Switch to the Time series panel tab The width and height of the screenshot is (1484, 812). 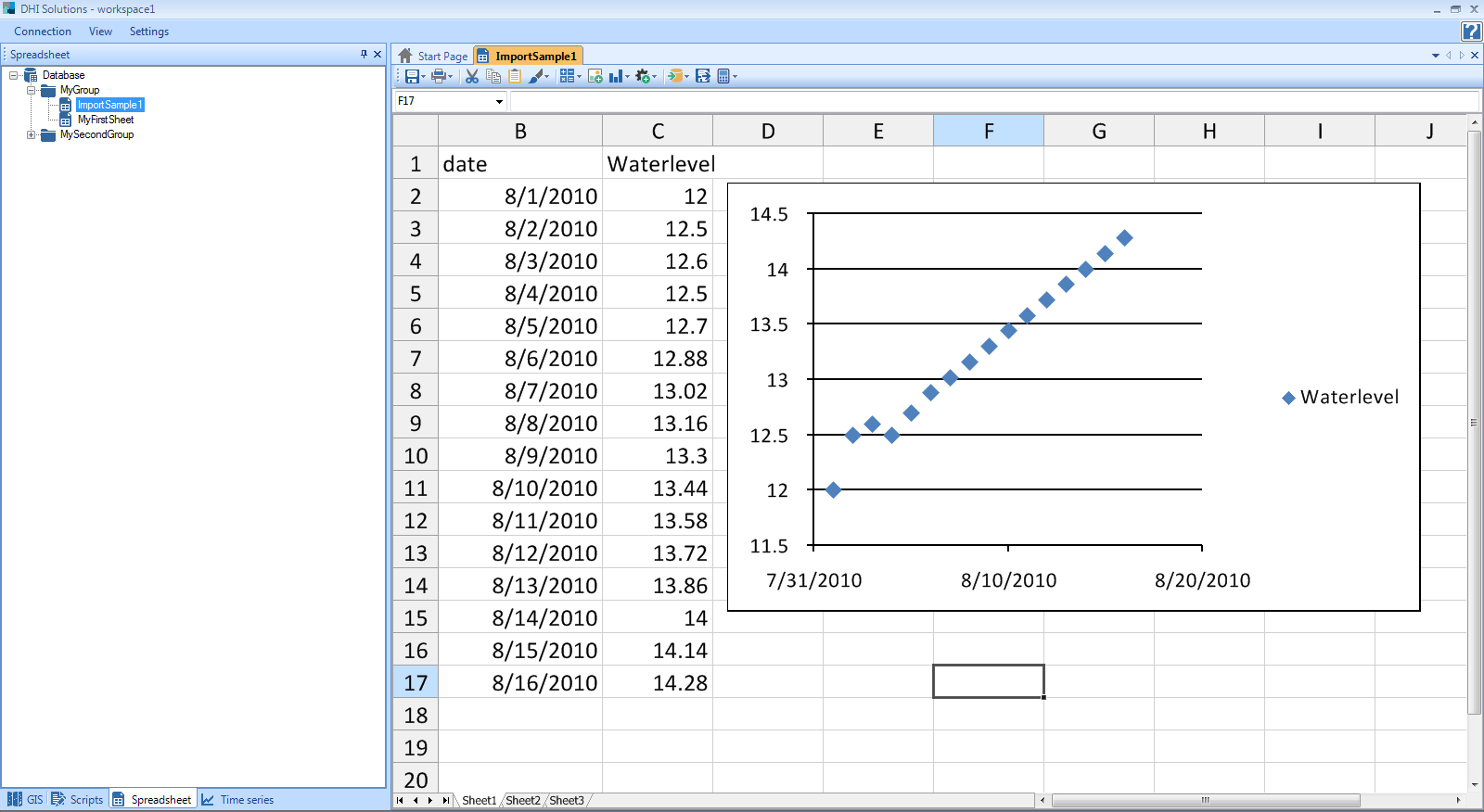[237, 799]
